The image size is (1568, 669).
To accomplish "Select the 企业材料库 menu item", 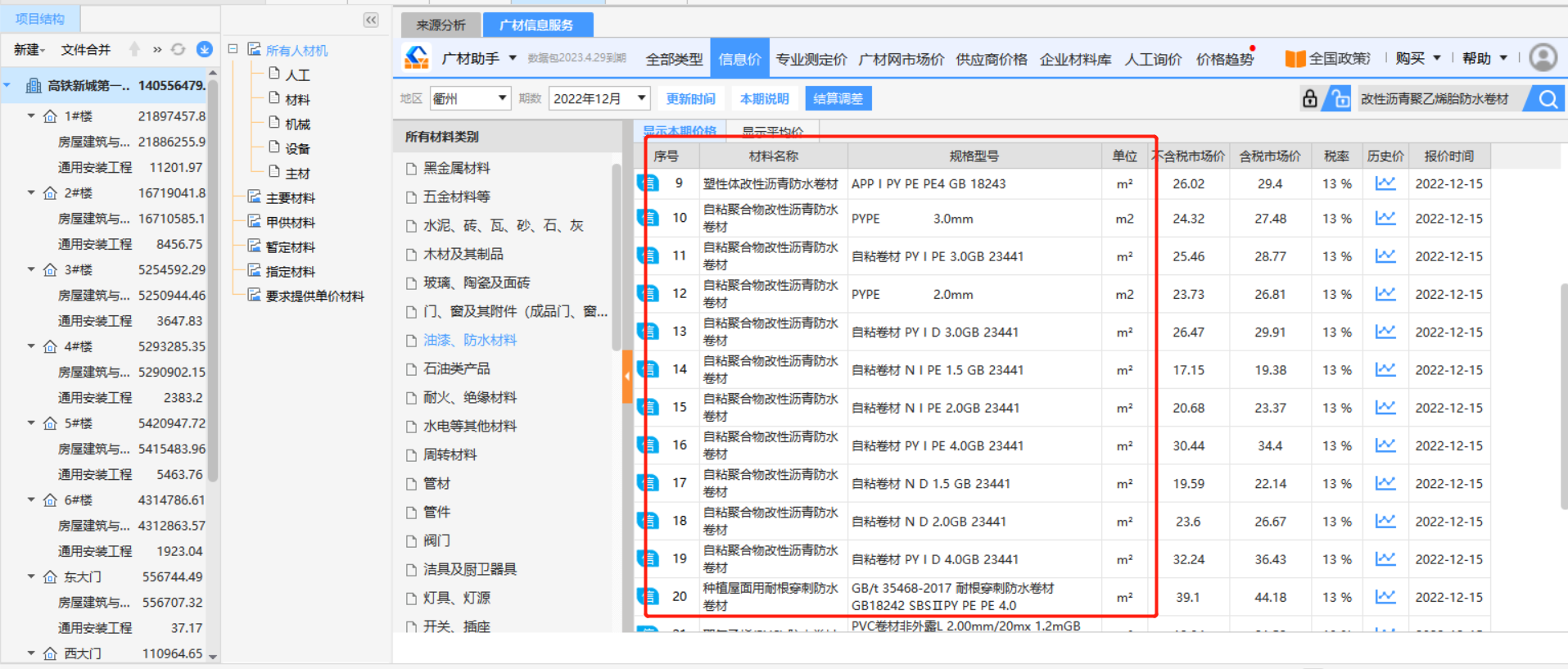I will [x=1076, y=59].
